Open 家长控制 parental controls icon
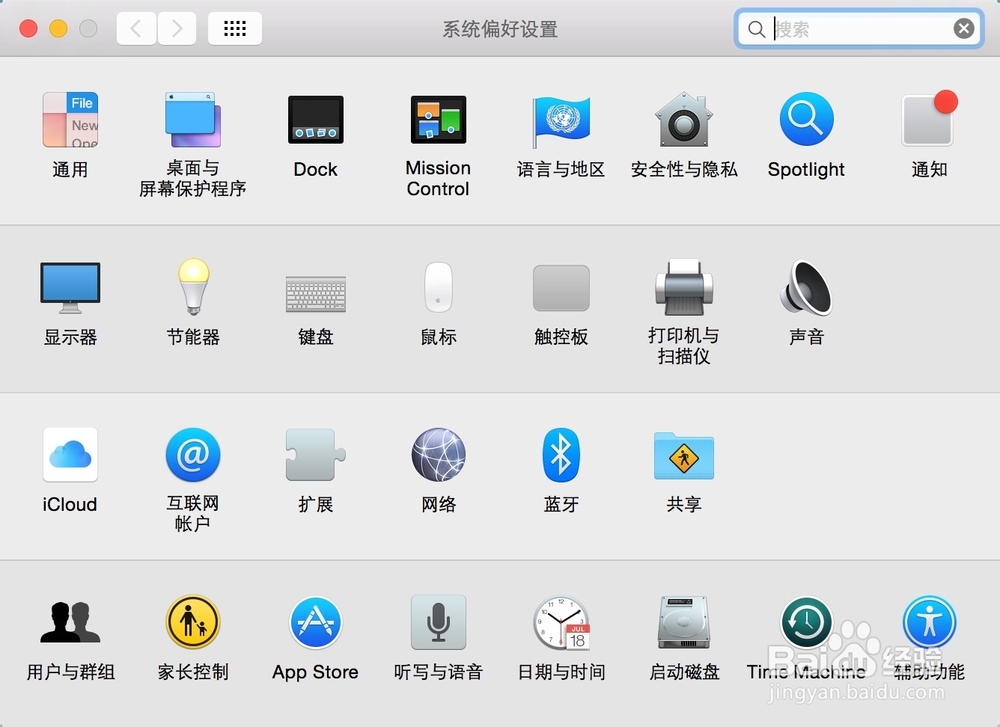Image resolution: width=1000 pixels, height=727 pixels. click(193, 622)
